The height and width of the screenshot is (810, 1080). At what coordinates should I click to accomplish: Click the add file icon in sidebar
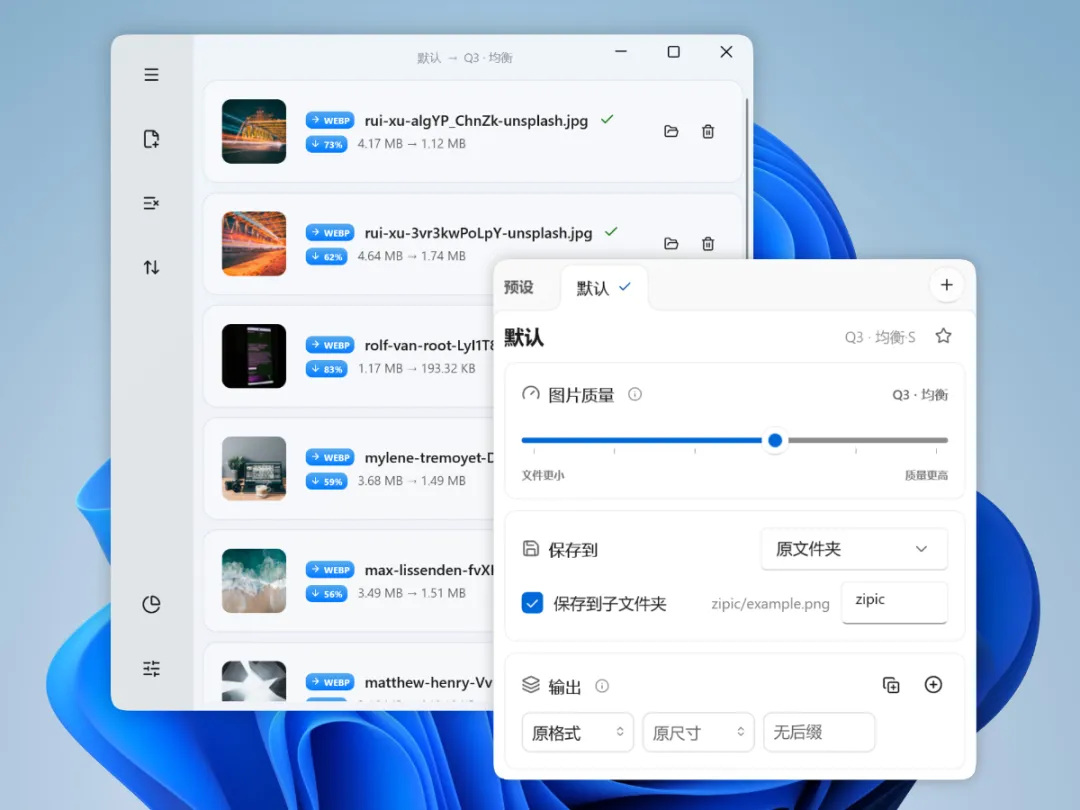(x=152, y=138)
